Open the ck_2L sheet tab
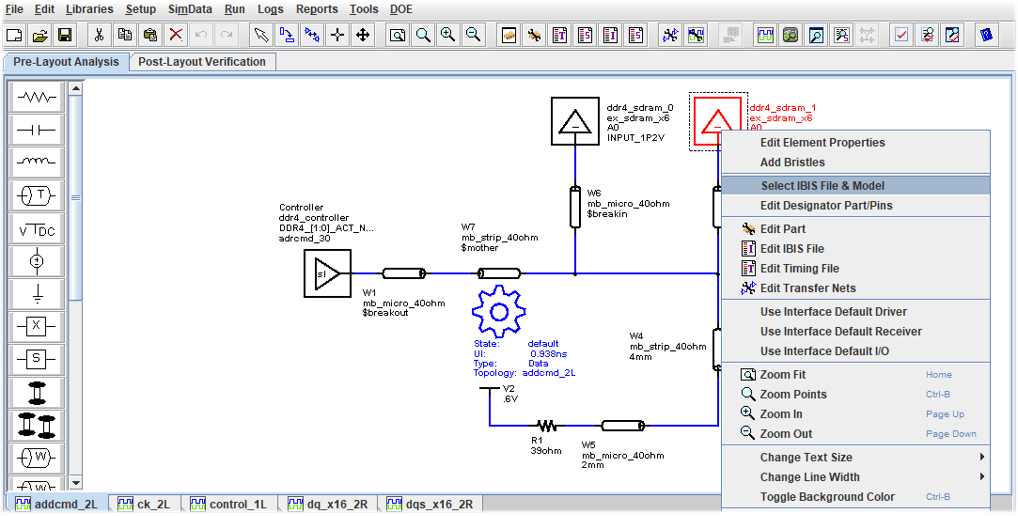The height and width of the screenshot is (516, 1018). click(145, 504)
